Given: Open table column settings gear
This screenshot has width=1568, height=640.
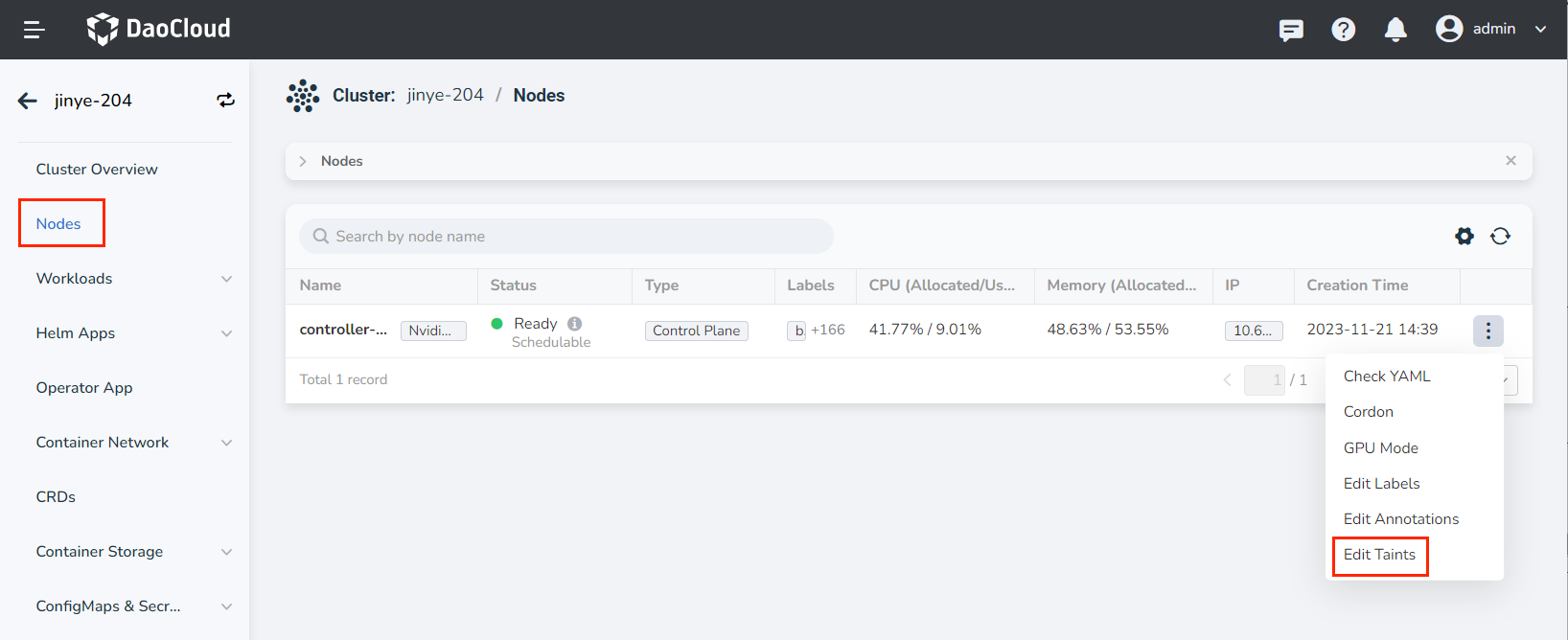Looking at the screenshot, I should click(x=1464, y=236).
